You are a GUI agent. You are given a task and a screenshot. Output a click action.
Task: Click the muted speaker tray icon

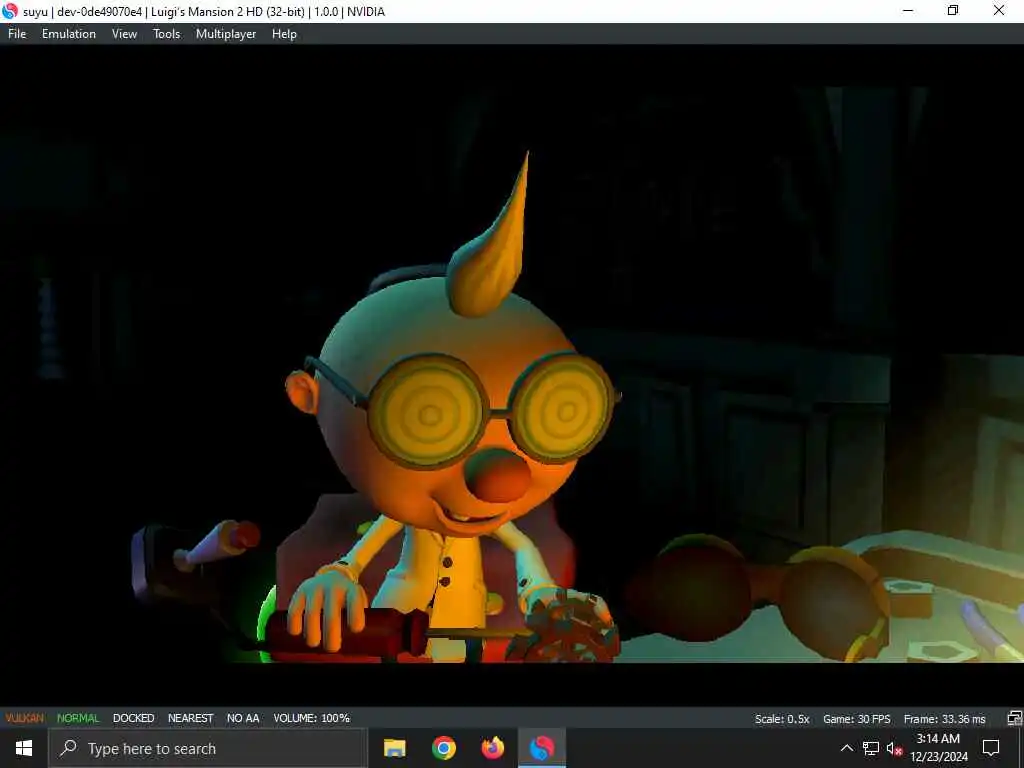[x=894, y=748]
